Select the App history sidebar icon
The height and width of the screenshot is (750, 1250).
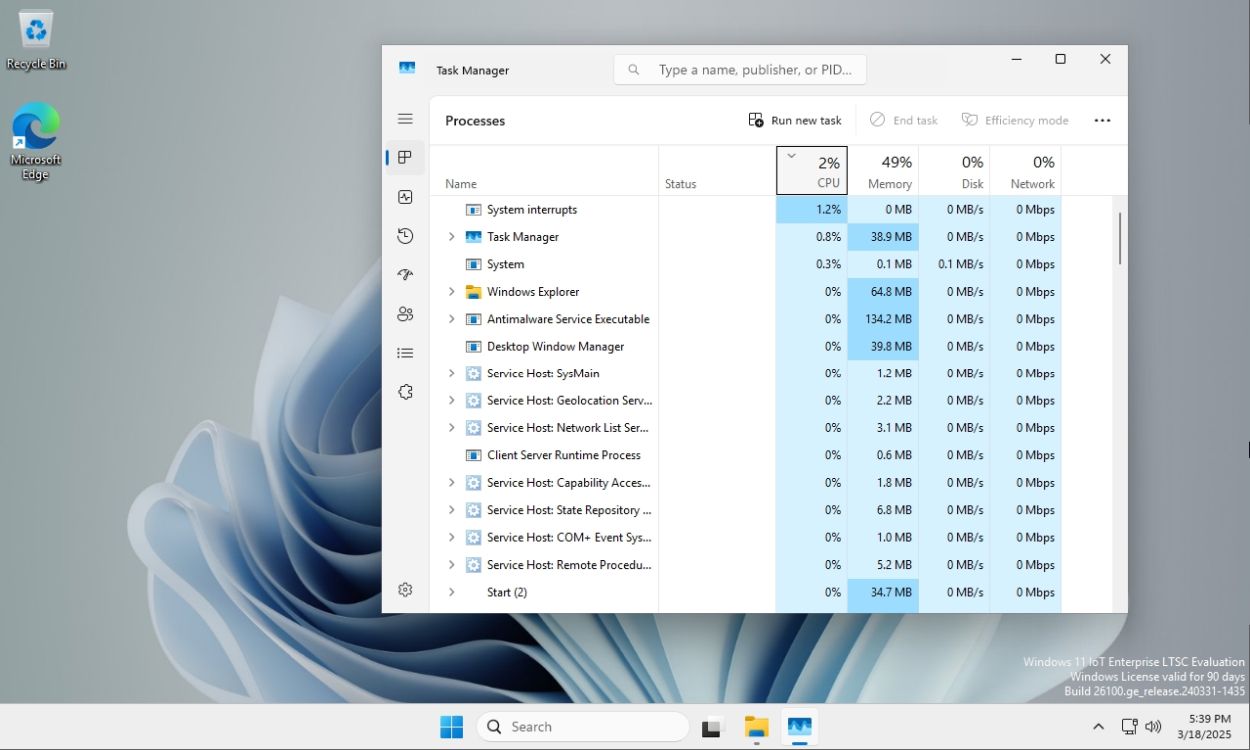pyautogui.click(x=405, y=235)
